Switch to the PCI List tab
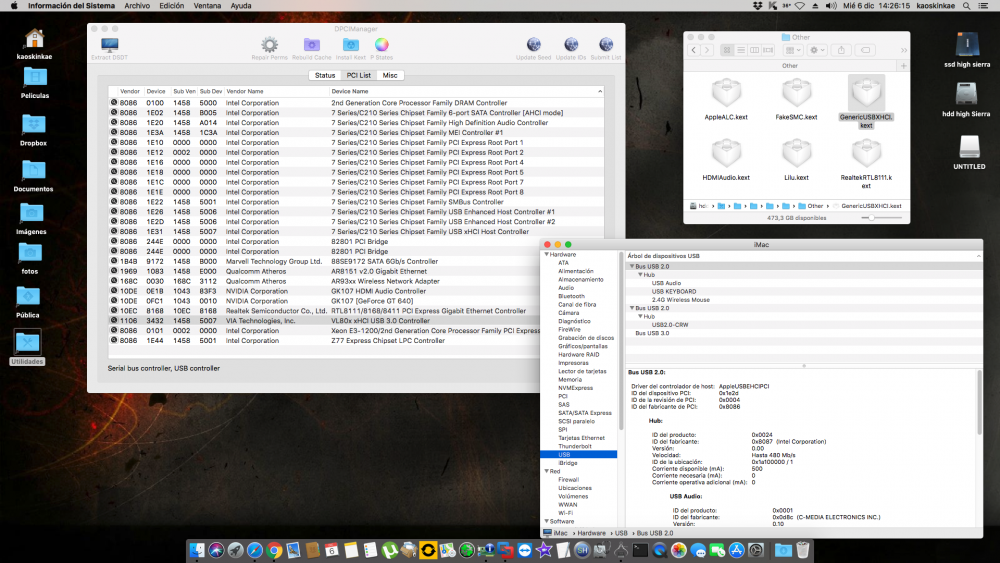Viewport: 1000px width, 563px height. coord(358,75)
